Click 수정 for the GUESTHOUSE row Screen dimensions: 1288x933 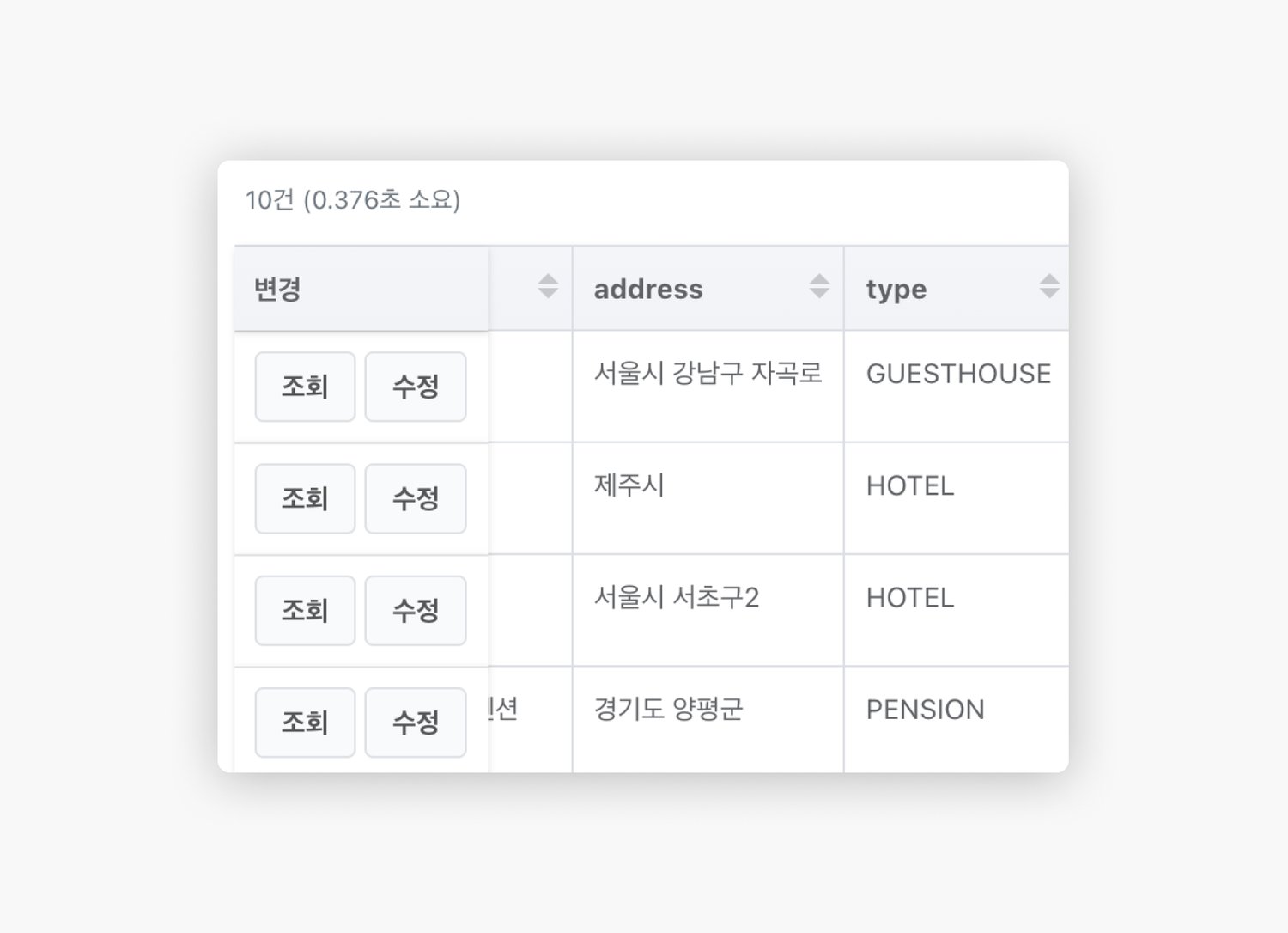pos(416,387)
